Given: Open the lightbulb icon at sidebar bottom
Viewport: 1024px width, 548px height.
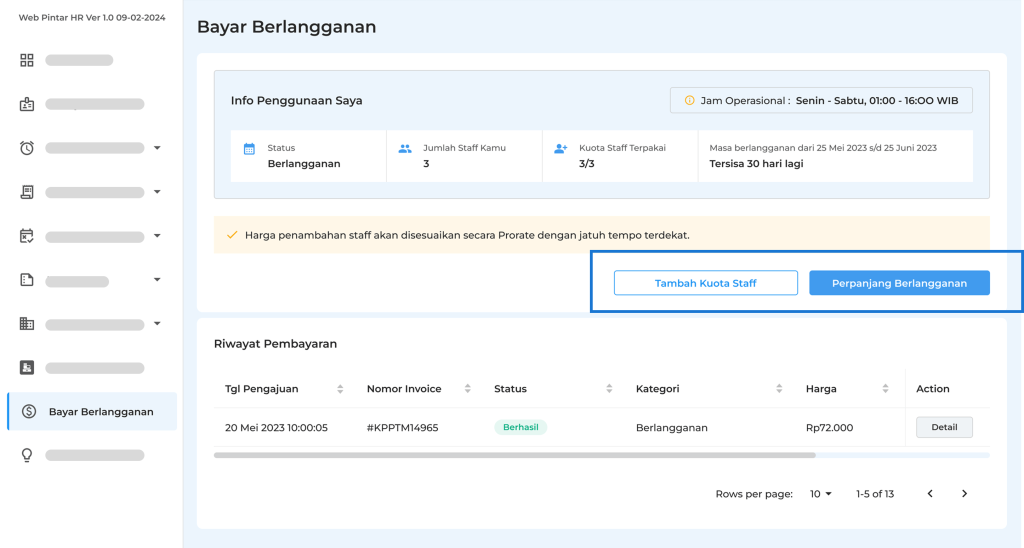Looking at the screenshot, I should coord(27,455).
